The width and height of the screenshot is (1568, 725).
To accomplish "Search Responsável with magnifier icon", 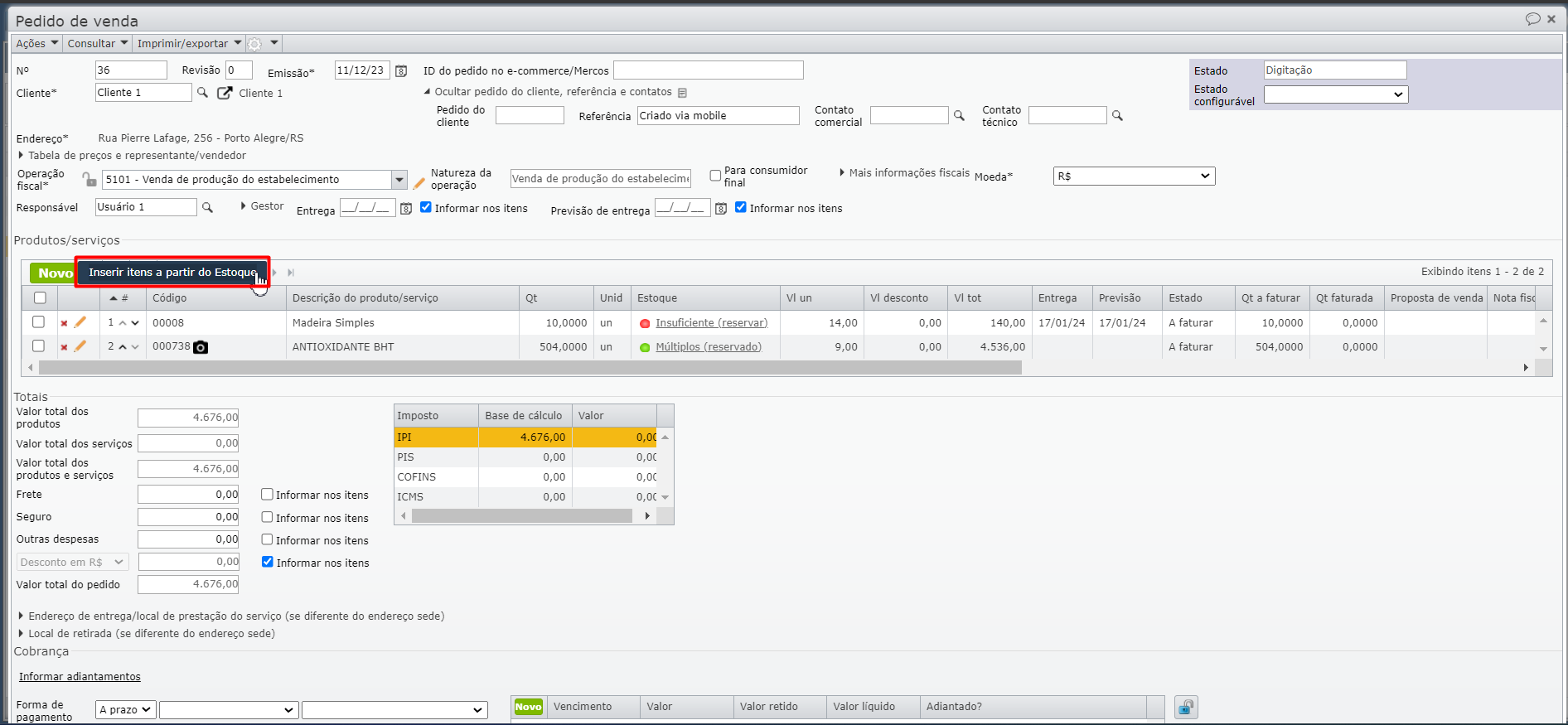I will (x=207, y=207).
